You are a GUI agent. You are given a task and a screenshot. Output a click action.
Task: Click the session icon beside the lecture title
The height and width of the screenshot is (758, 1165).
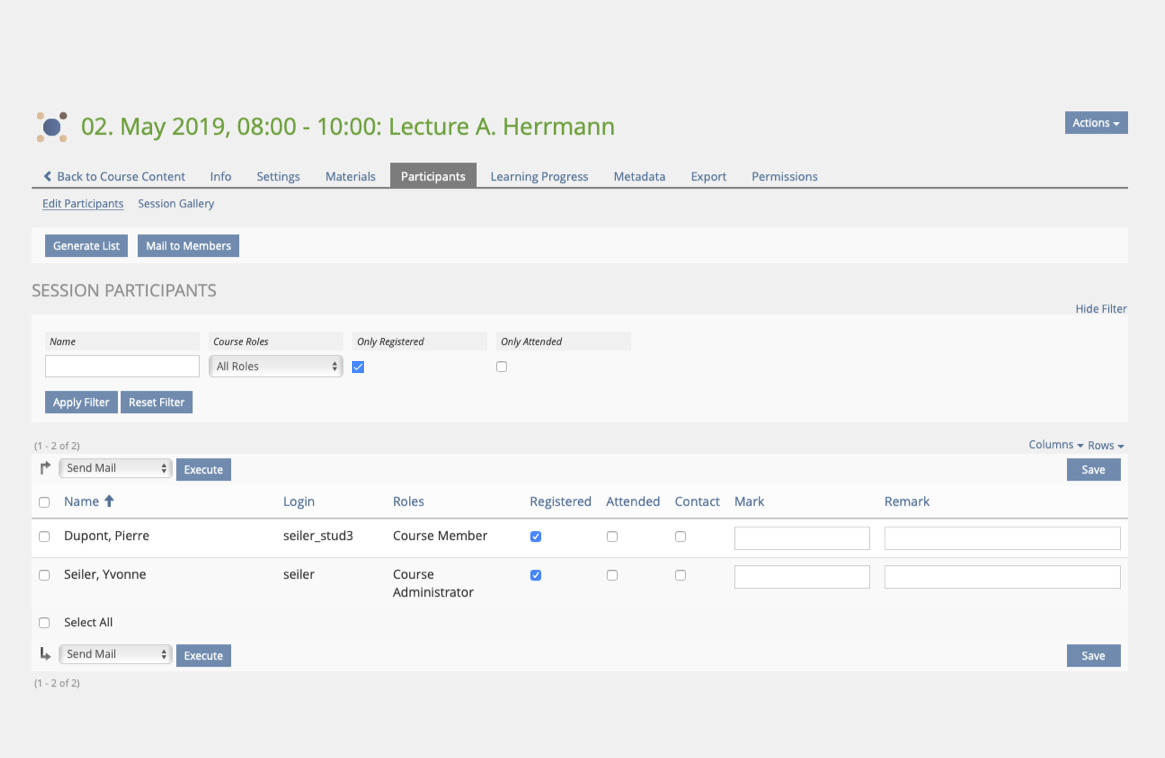pos(52,127)
